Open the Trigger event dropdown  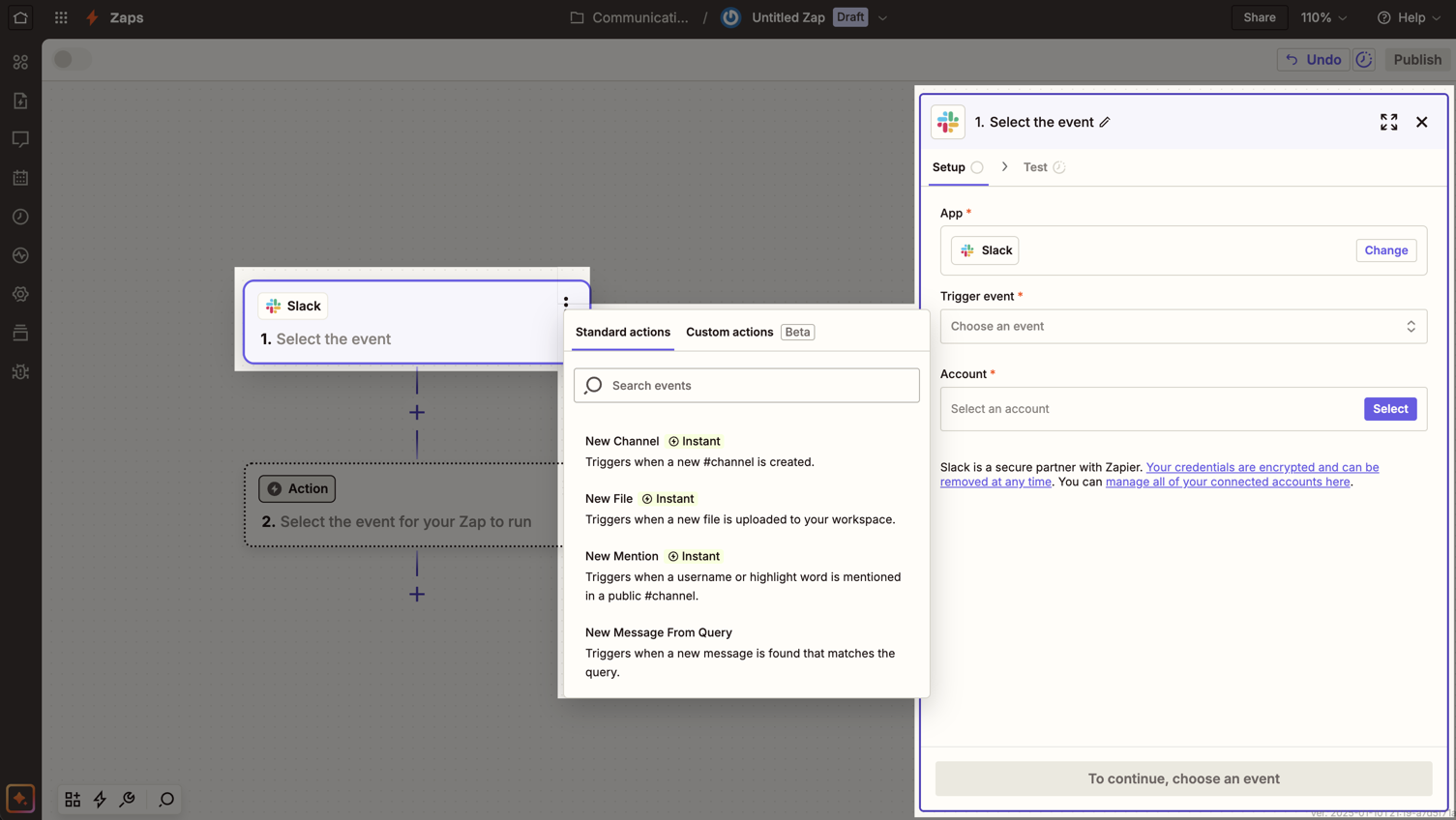pyautogui.click(x=1182, y=327)
